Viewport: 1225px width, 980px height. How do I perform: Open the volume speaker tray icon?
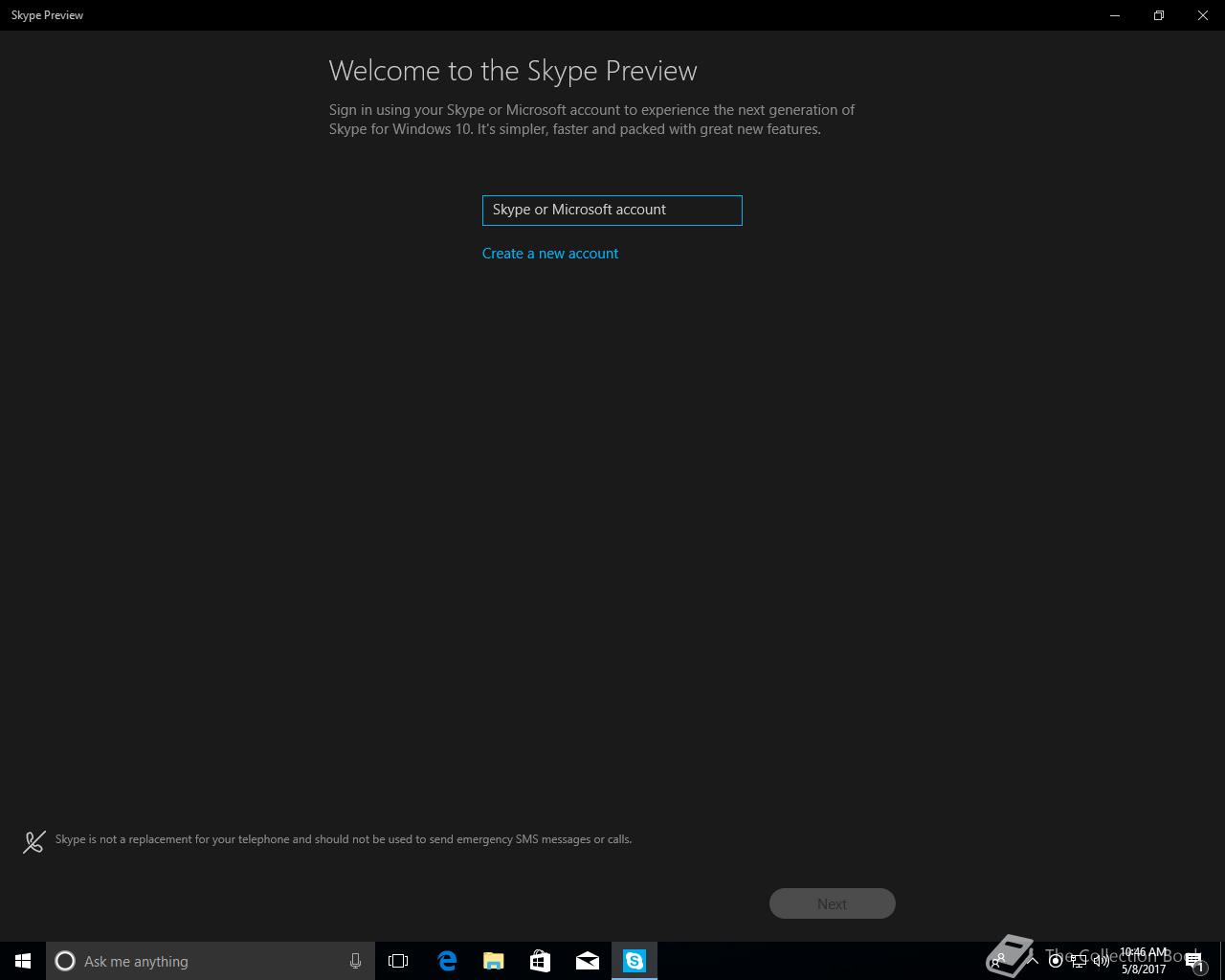pos(1102,961)
